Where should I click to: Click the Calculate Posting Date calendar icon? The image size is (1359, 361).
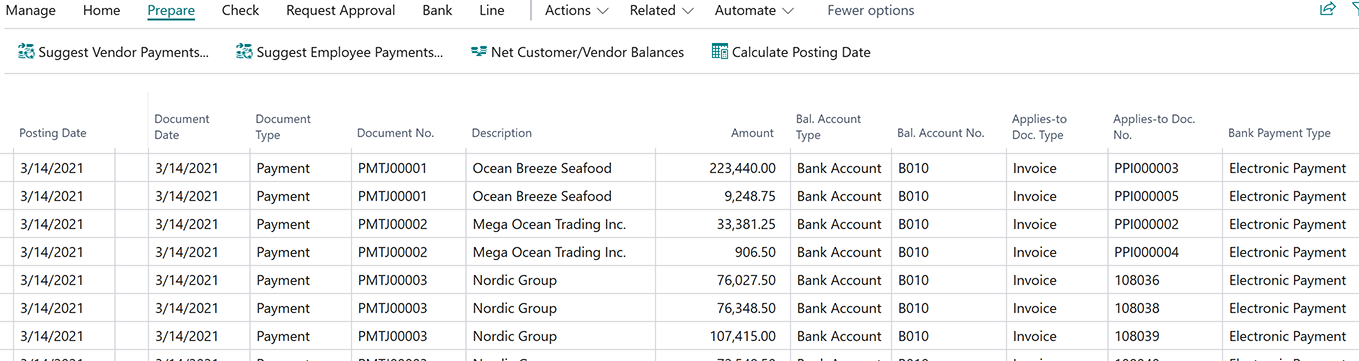pos(719,52)
